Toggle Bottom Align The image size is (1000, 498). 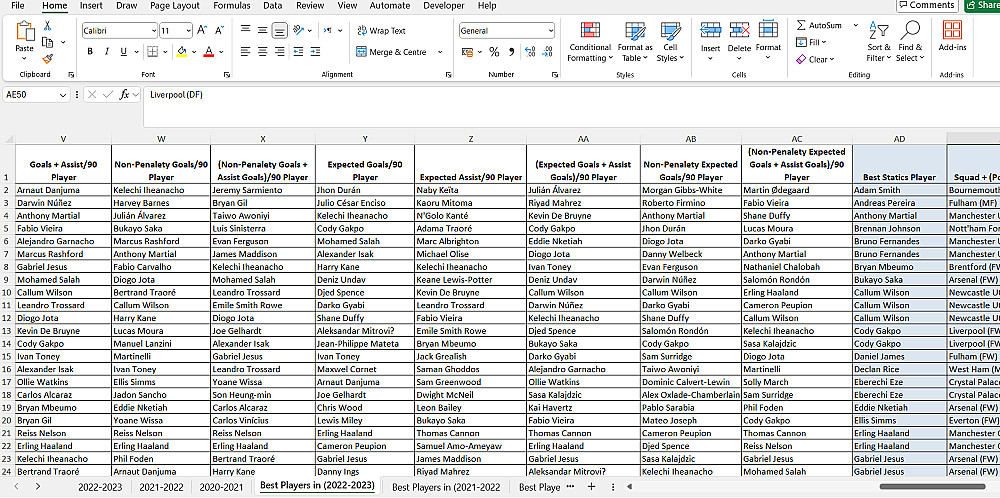279,30
